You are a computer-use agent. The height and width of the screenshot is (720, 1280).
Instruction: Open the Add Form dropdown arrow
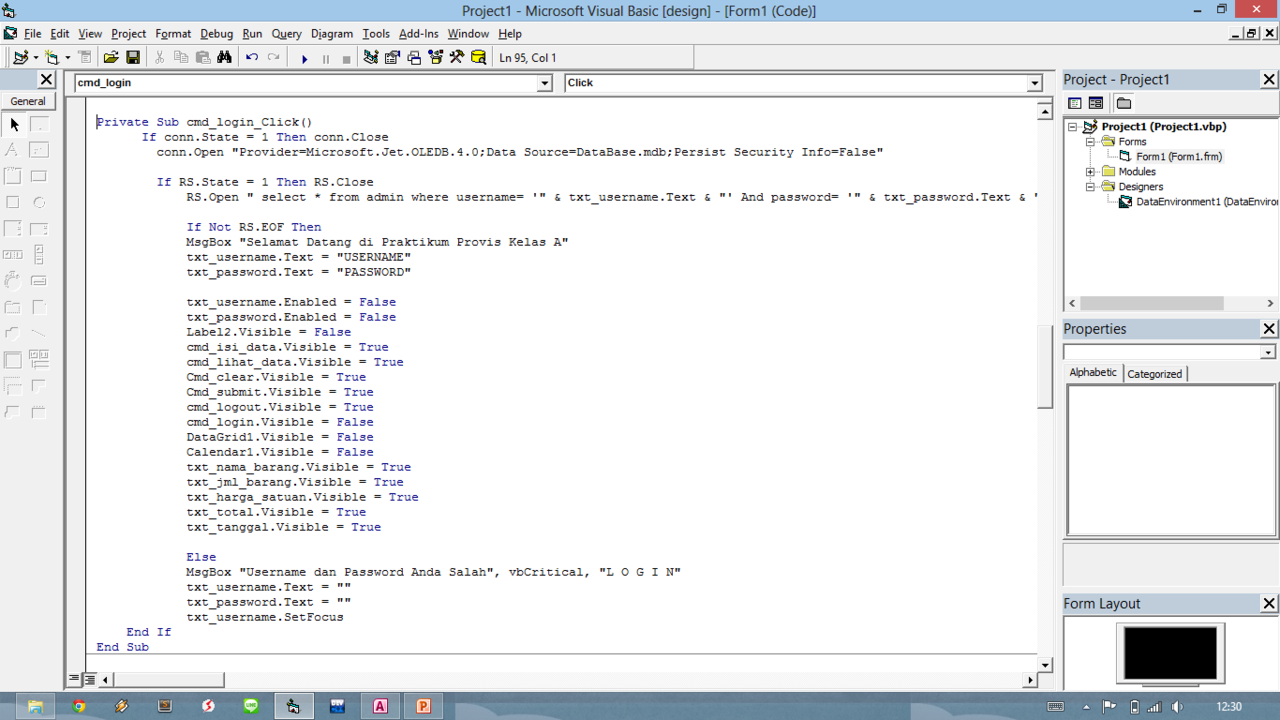67,58
